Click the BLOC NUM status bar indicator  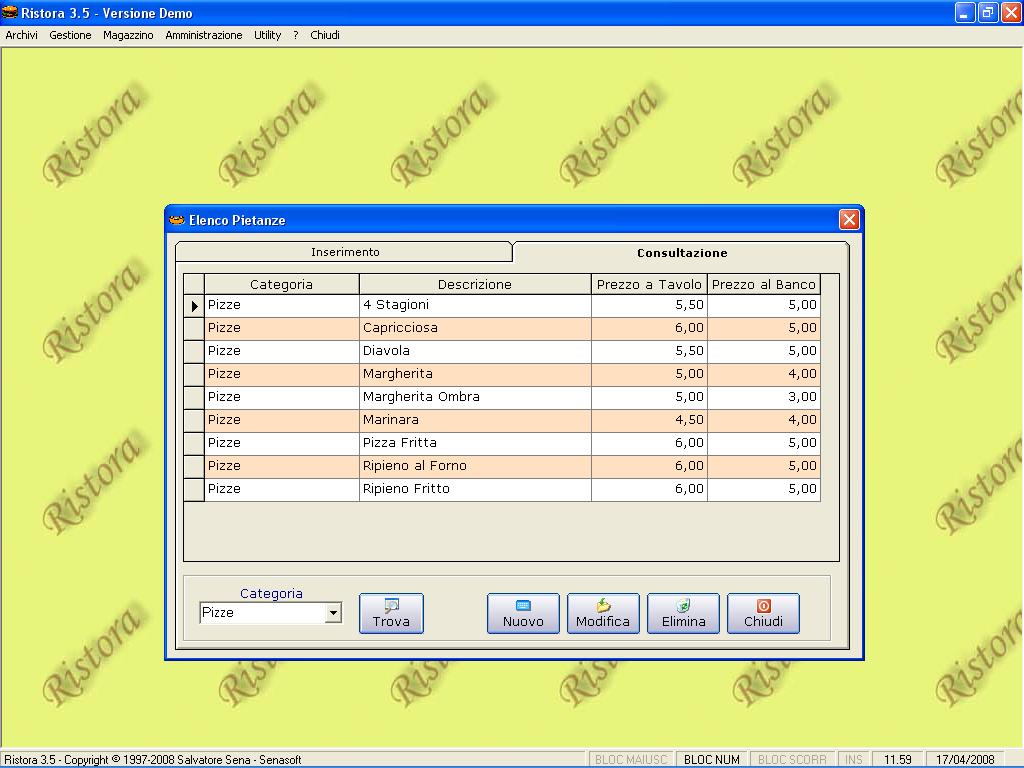[711, 760]
